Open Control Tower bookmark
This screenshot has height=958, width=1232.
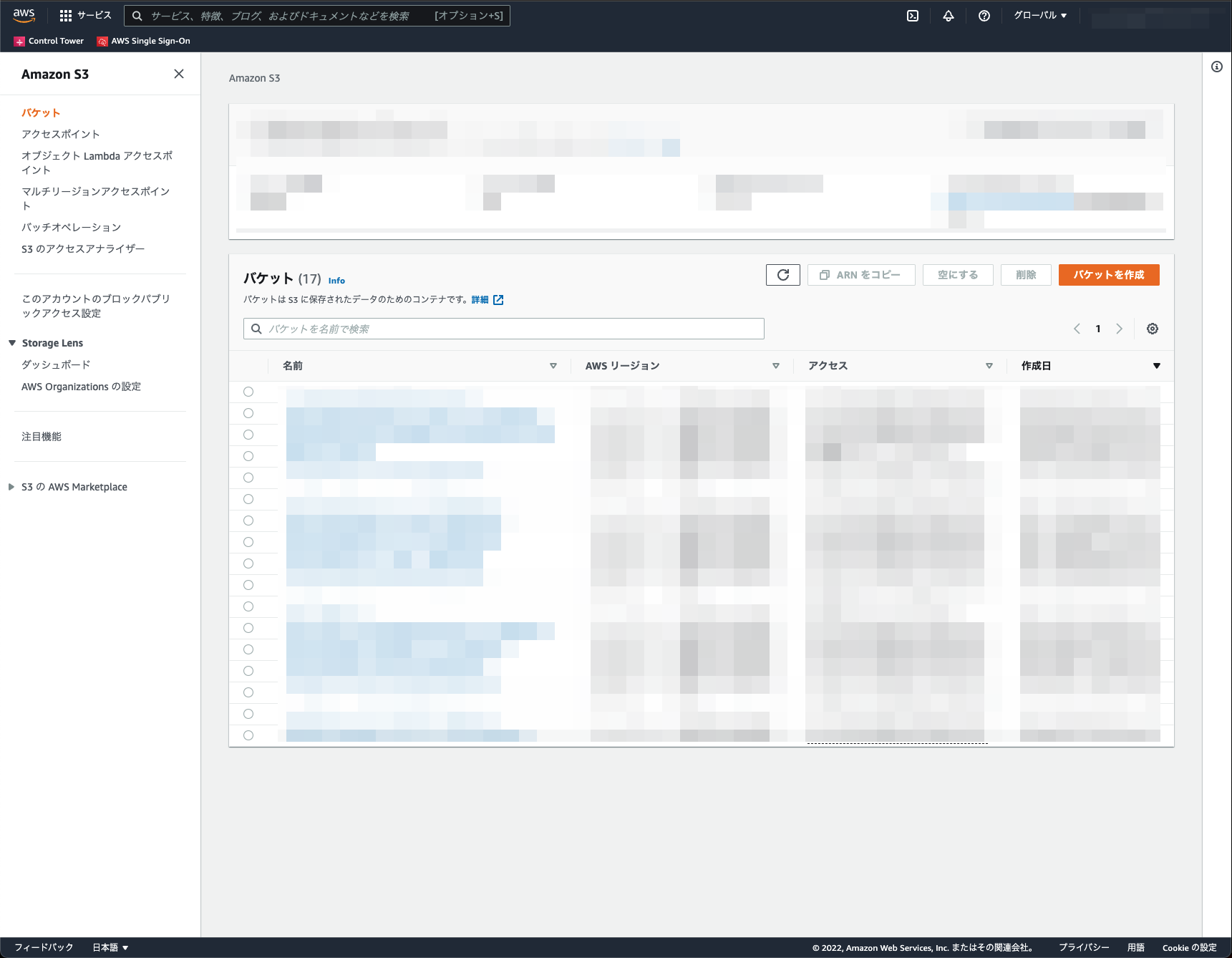tap(49, 41)
